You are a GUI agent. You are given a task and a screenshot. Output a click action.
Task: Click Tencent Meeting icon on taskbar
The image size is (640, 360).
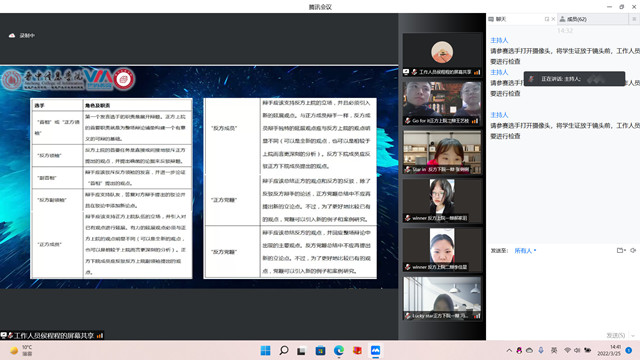click(x=376, y=351)
